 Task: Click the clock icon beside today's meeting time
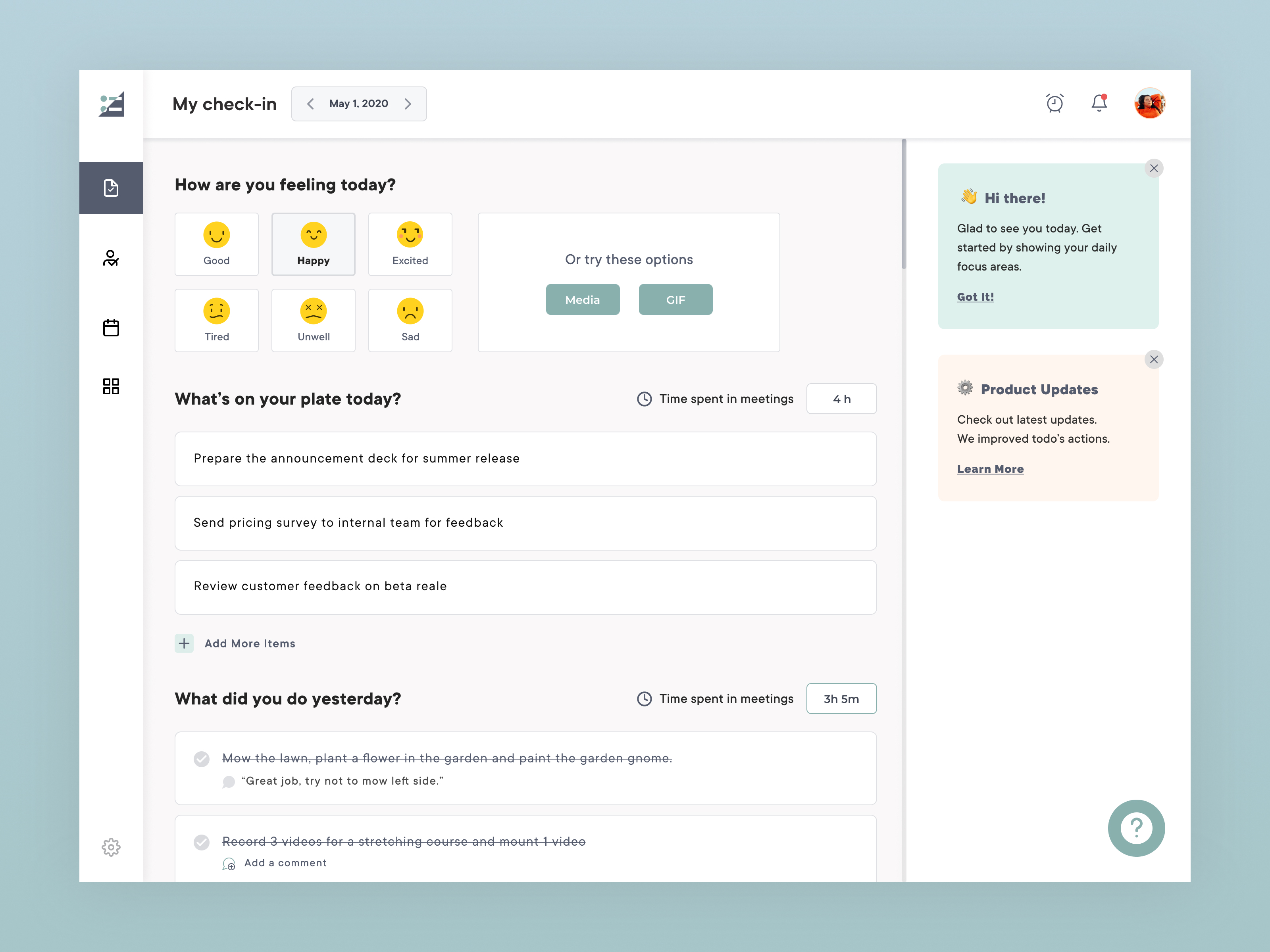(644, 399)
